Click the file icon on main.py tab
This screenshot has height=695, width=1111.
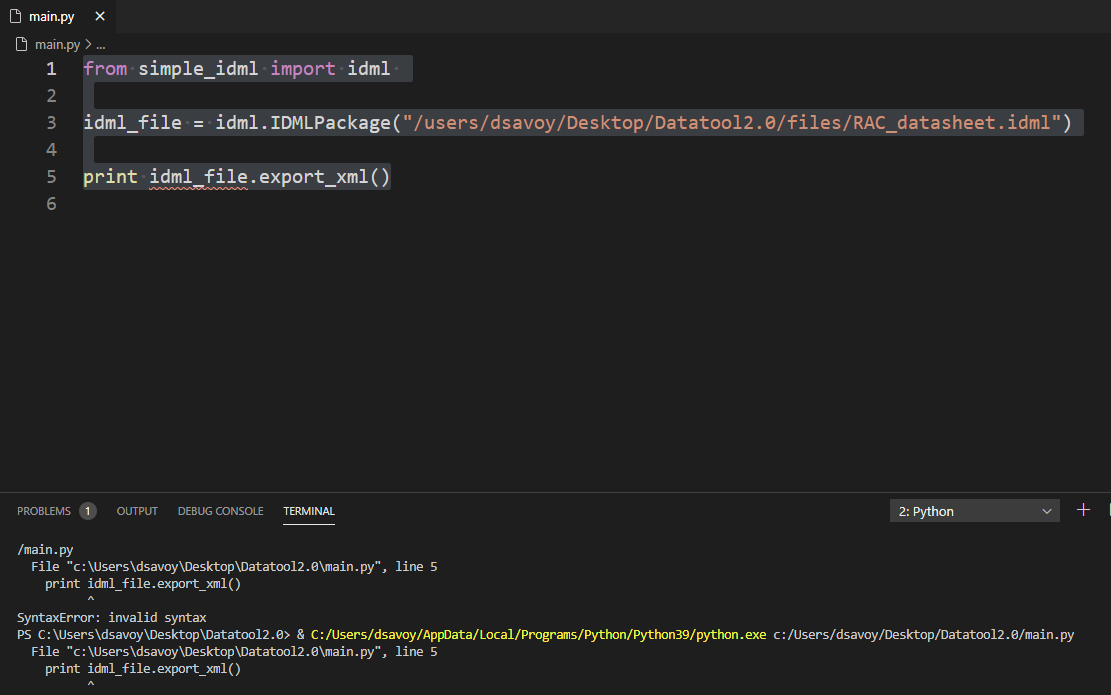[16, 16]
